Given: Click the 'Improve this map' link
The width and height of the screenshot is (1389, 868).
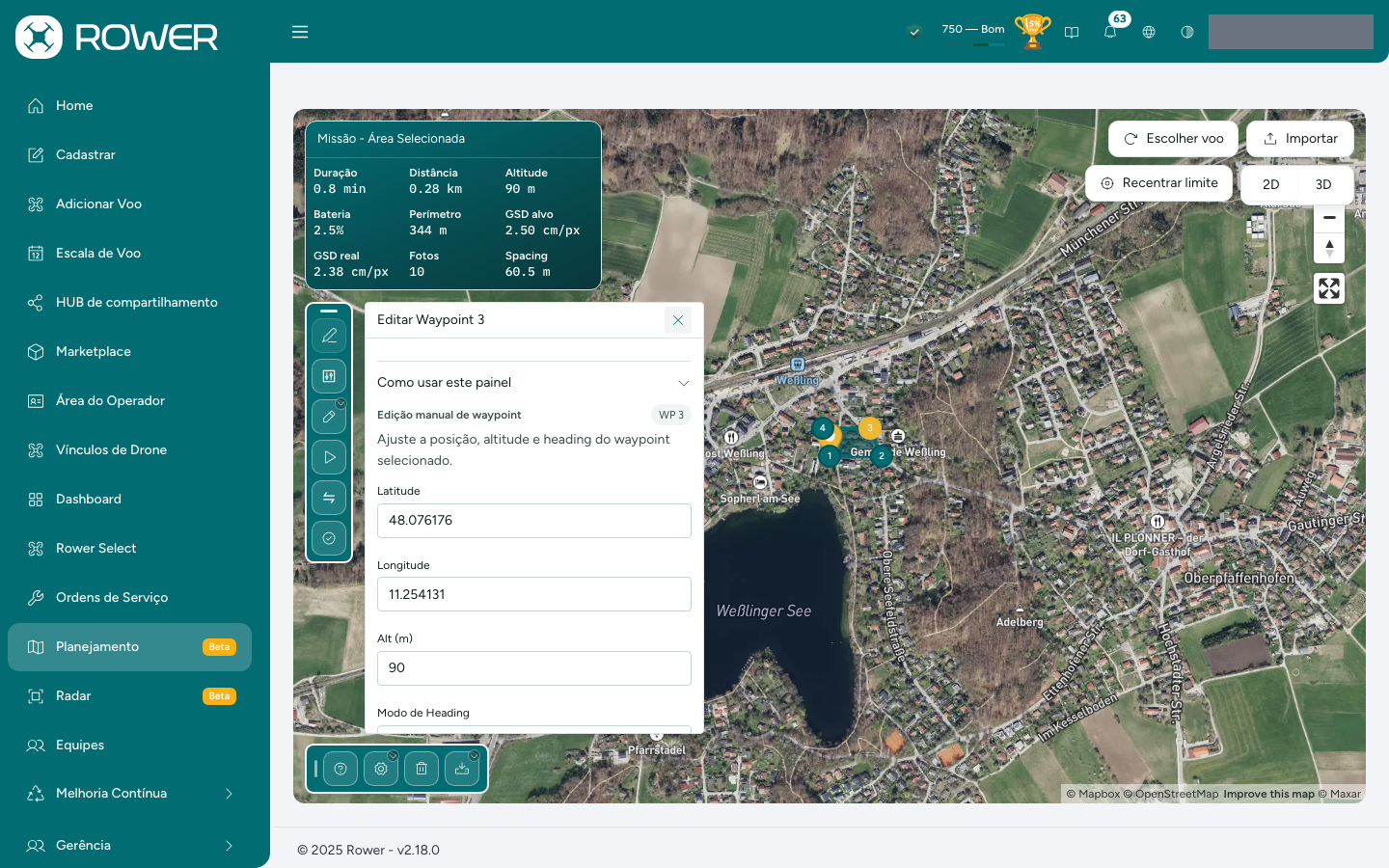Looking at the screenshot, I should [x=1268, y=795].
